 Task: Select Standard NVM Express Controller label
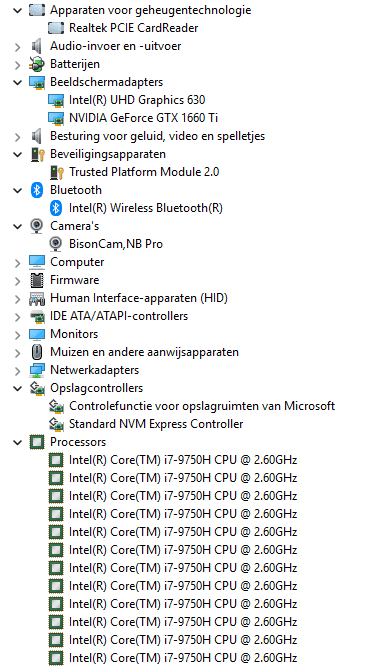click(156, 424)
